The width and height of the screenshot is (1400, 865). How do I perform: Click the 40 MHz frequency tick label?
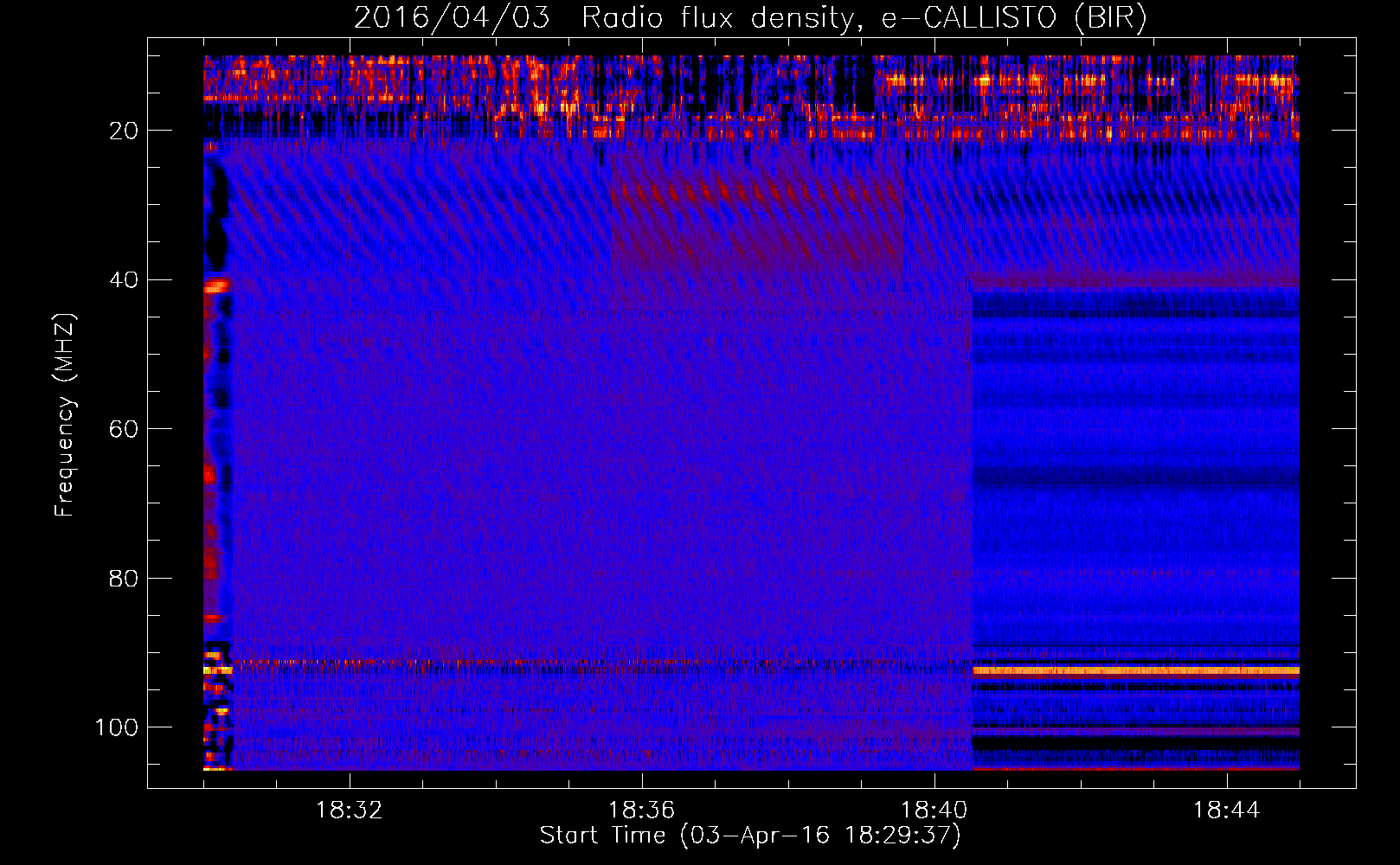tap(125, 279)
